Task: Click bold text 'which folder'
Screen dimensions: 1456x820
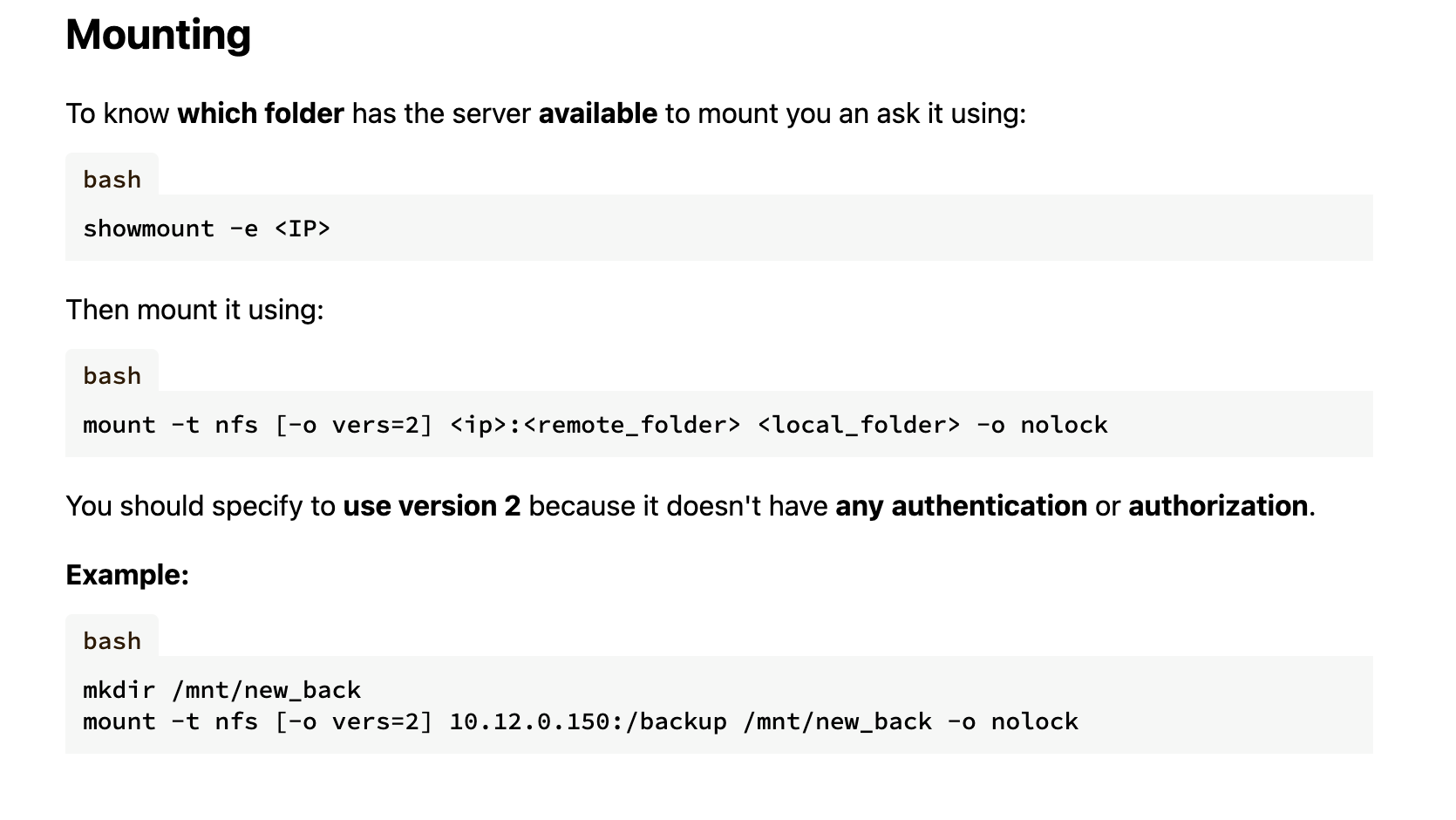Action: coord(261,113)
